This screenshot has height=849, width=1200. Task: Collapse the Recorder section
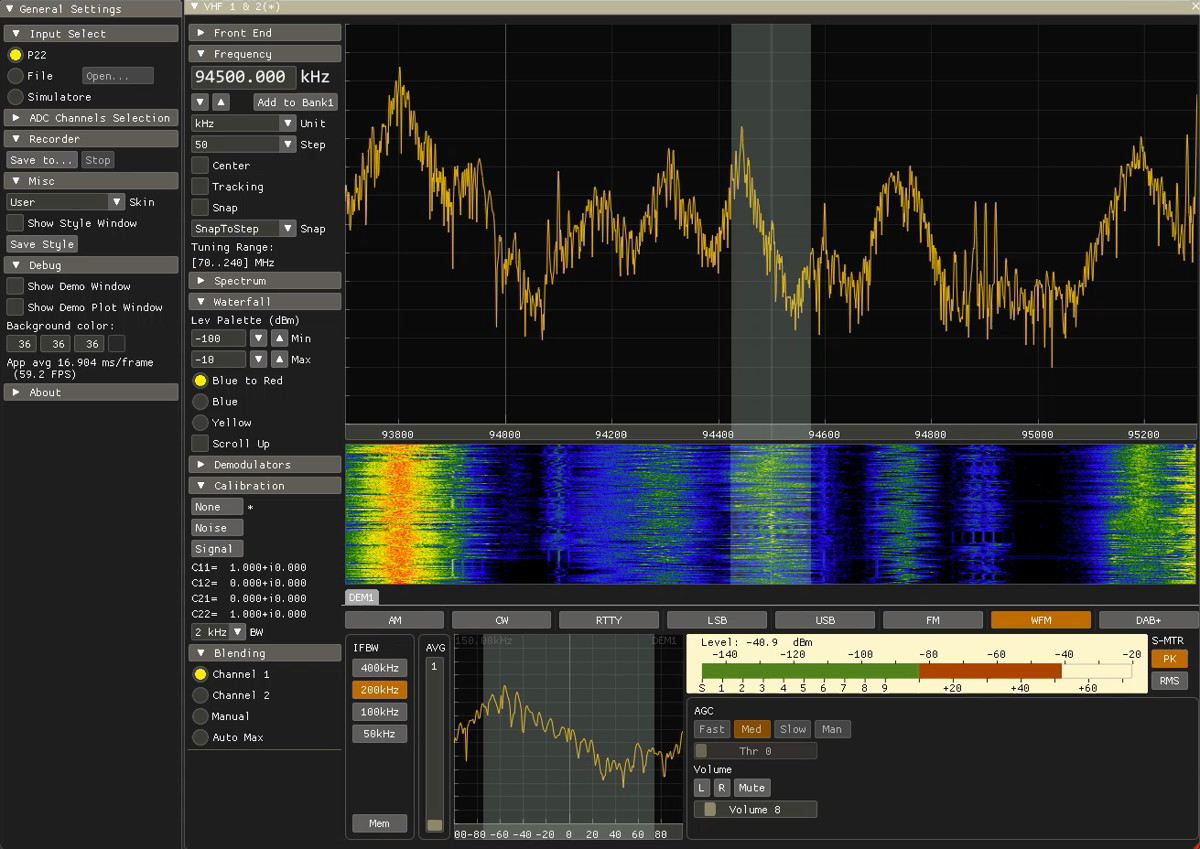pos(91,139)
